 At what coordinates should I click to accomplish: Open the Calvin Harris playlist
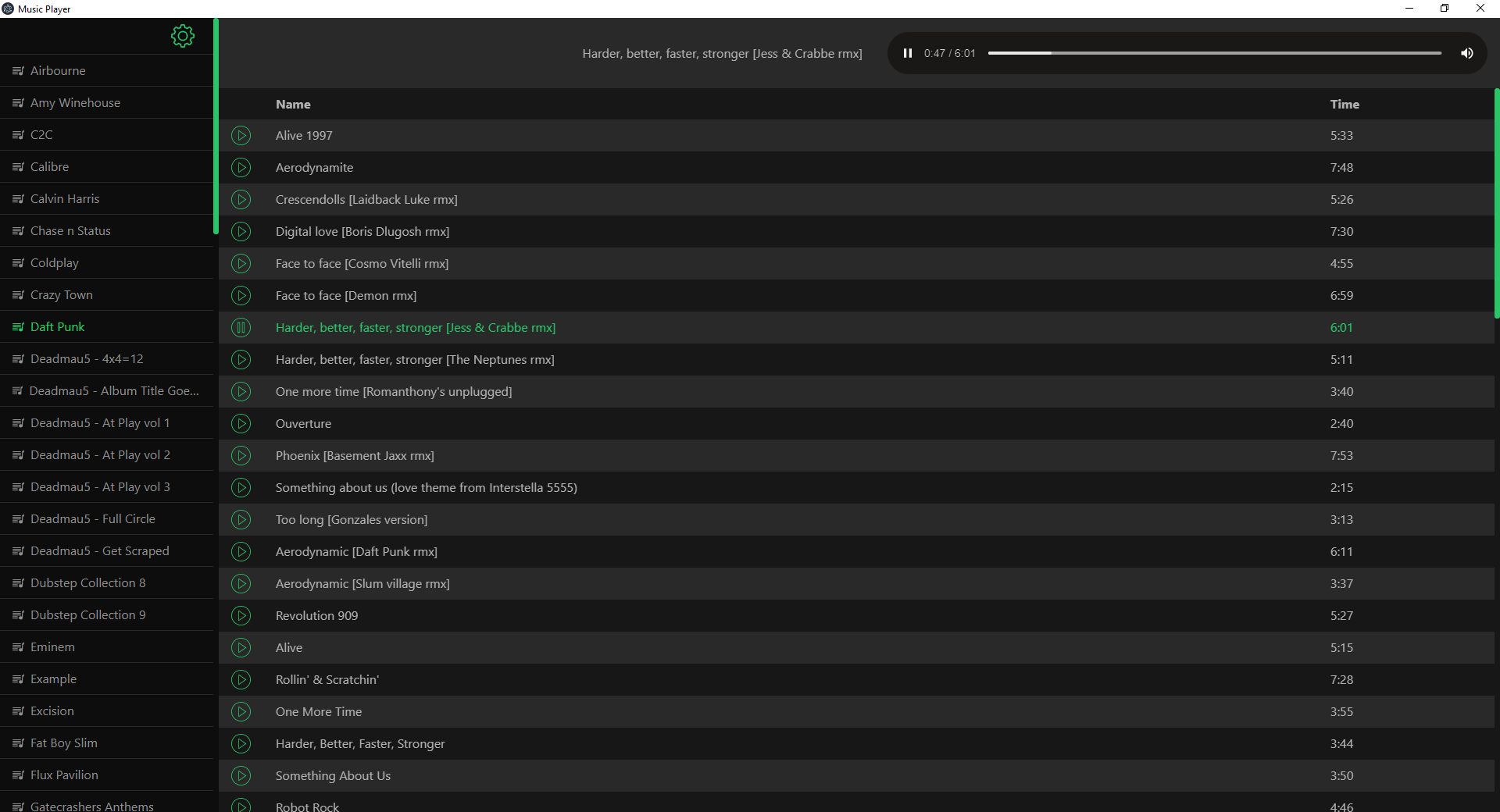106,198
